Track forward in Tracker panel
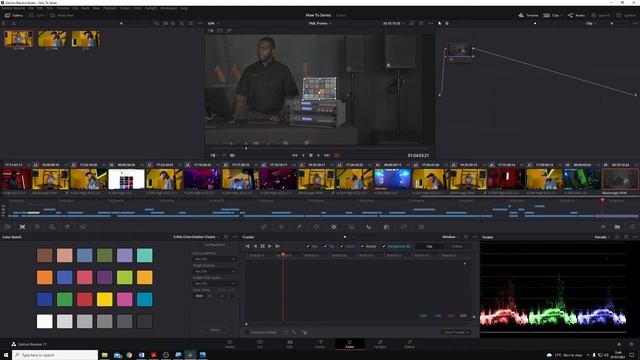The image size is (640, 360). tap(270, 246)
